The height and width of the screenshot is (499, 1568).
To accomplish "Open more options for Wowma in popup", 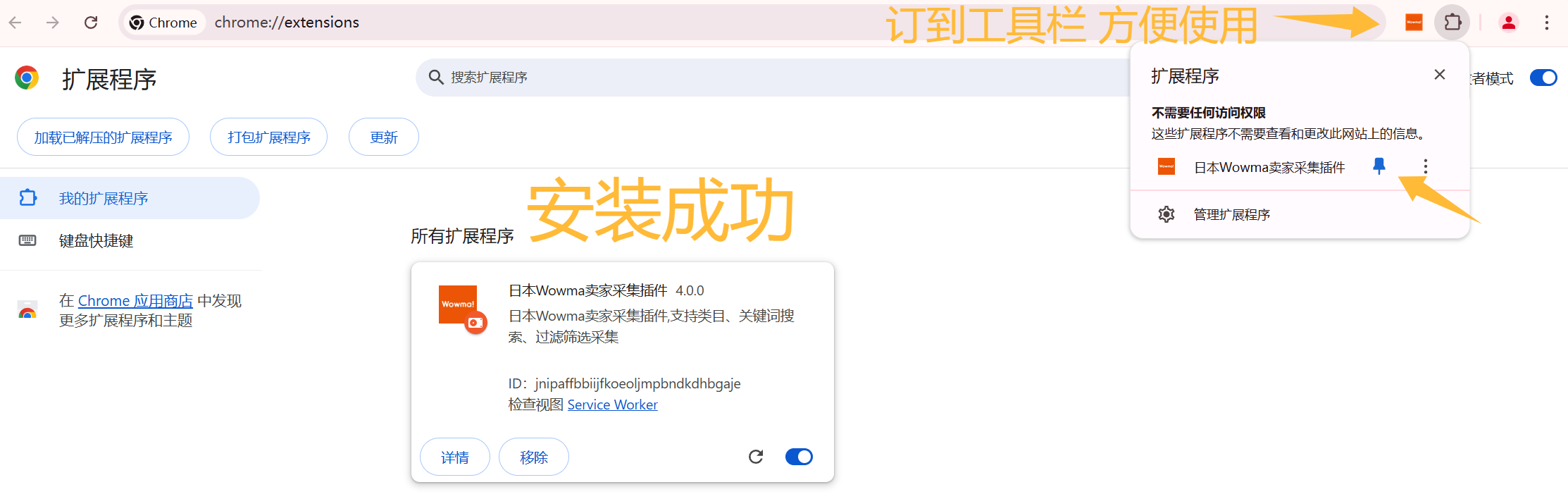I will point(1426,166).
